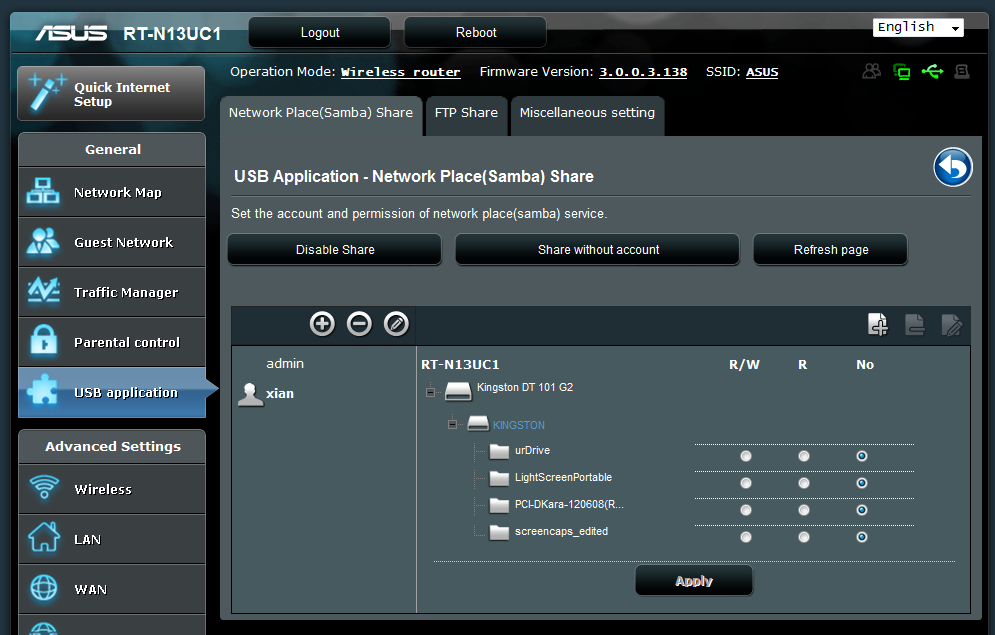Click Disable Share button
The height and width of the screenshot is (635, 995).
pos(335,250)
